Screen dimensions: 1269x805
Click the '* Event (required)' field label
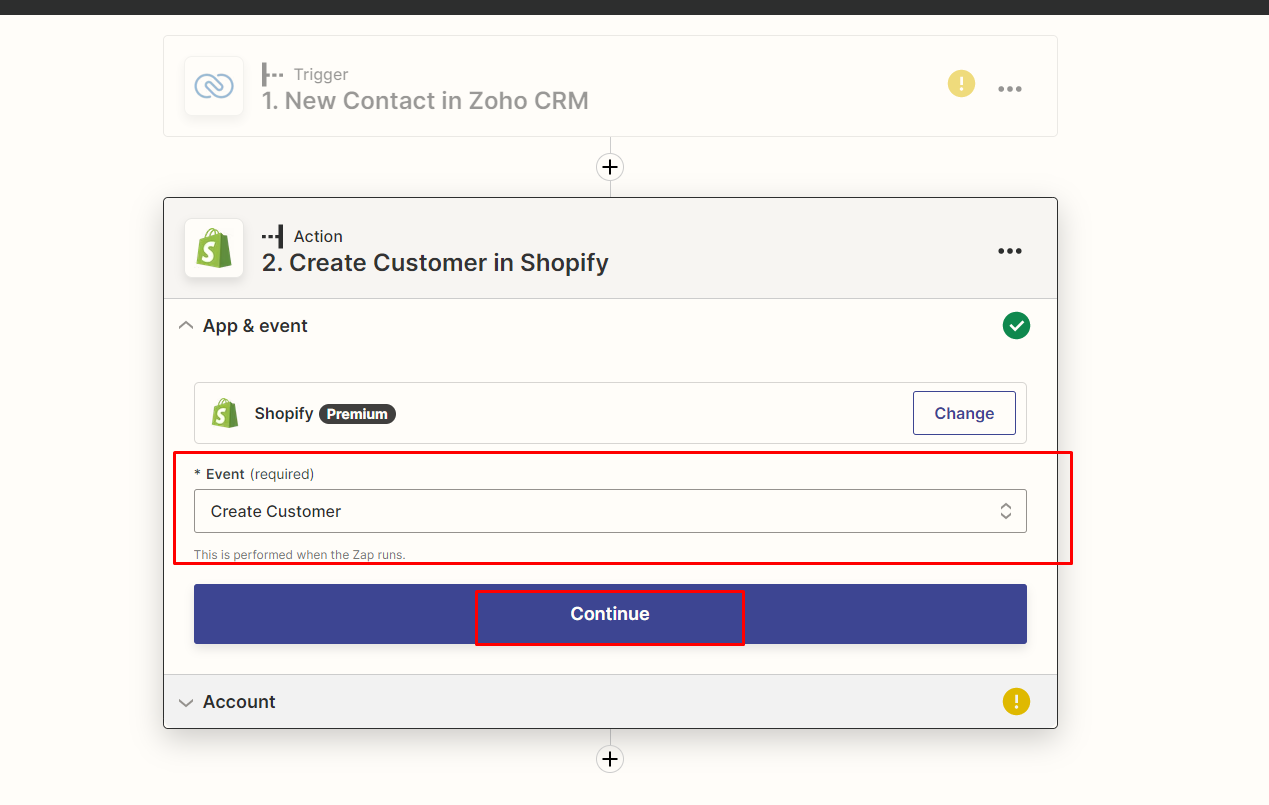254,474
